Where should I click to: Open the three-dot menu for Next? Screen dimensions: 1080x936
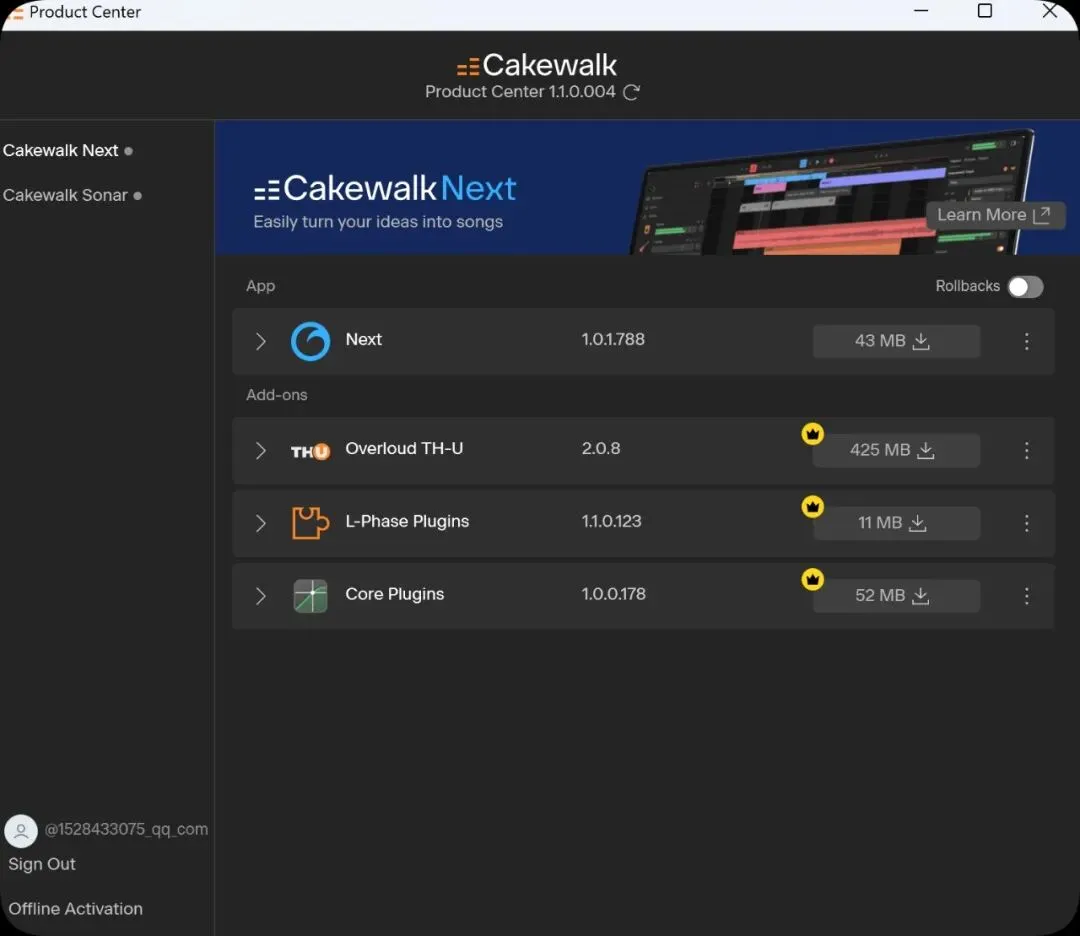point(1026,342)
